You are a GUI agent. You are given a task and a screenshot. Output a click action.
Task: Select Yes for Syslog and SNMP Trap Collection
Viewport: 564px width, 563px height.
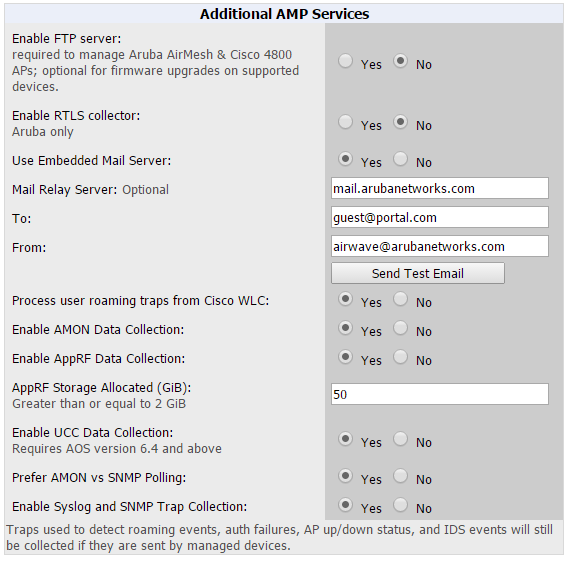pos(345,505)
